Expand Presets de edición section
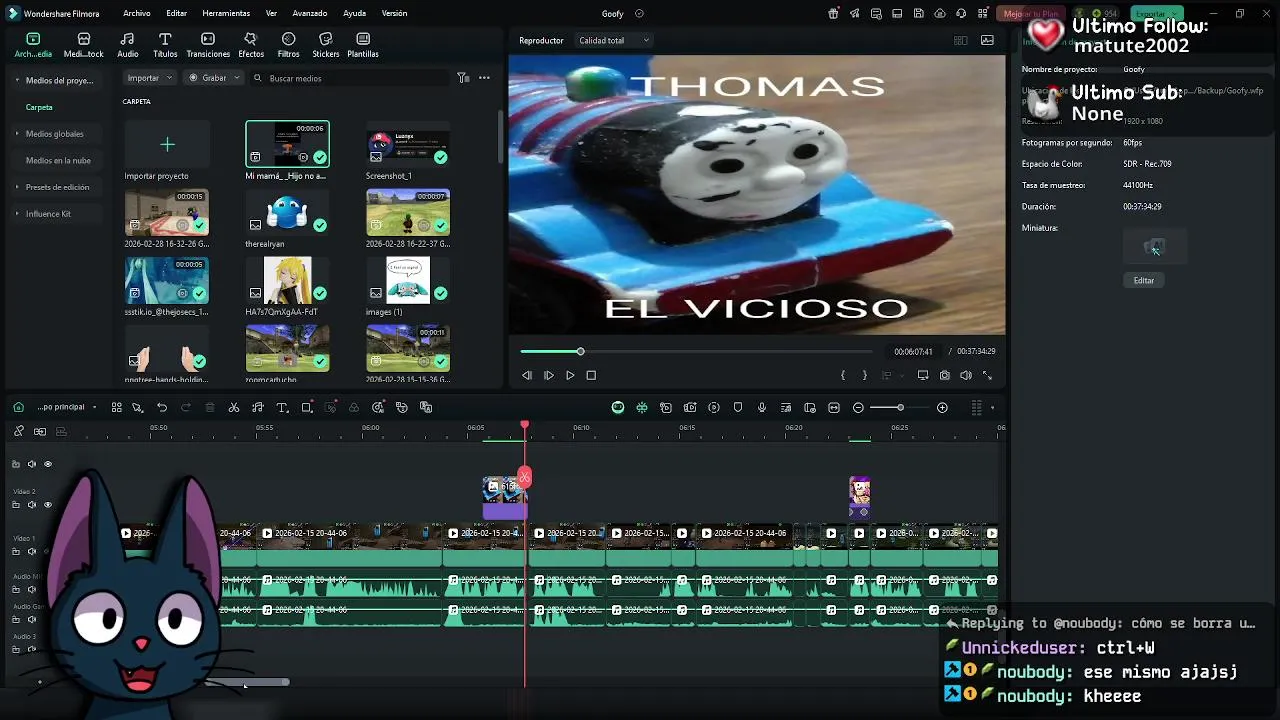This screenshot has width=1280, height=720. tap(17, 187)
